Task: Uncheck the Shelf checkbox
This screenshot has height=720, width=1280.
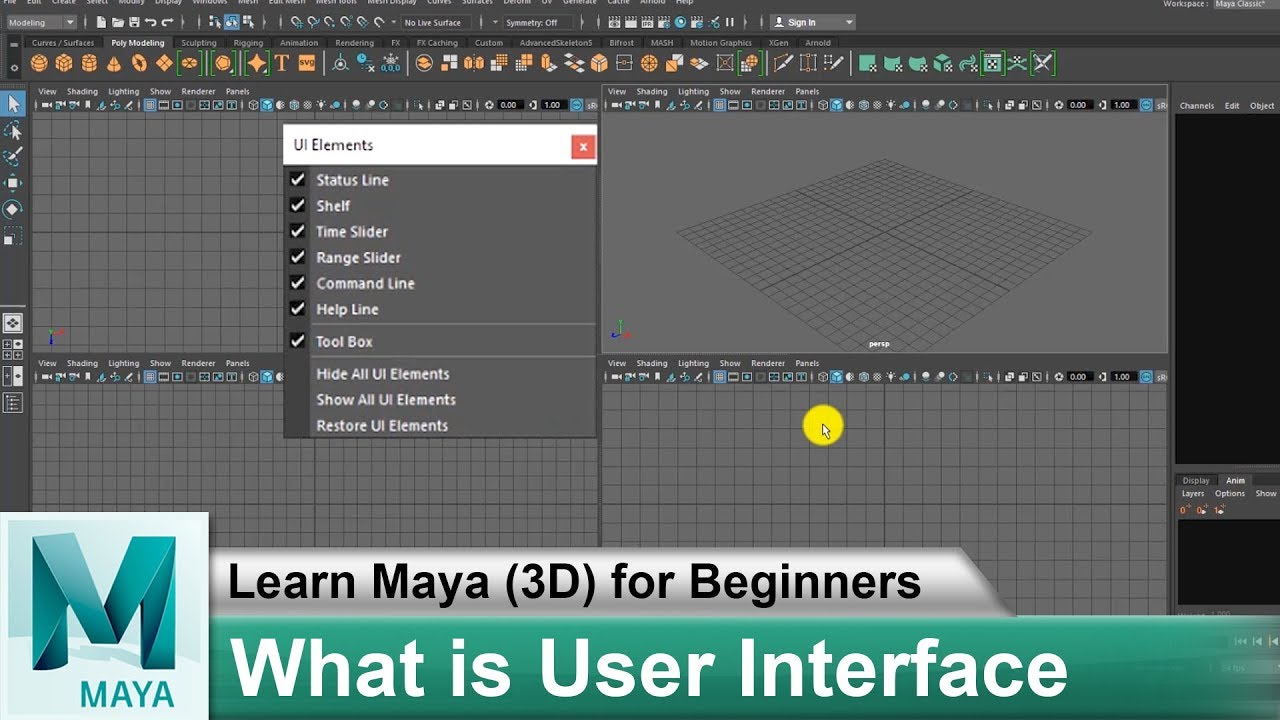Action: tap(297, 205)
